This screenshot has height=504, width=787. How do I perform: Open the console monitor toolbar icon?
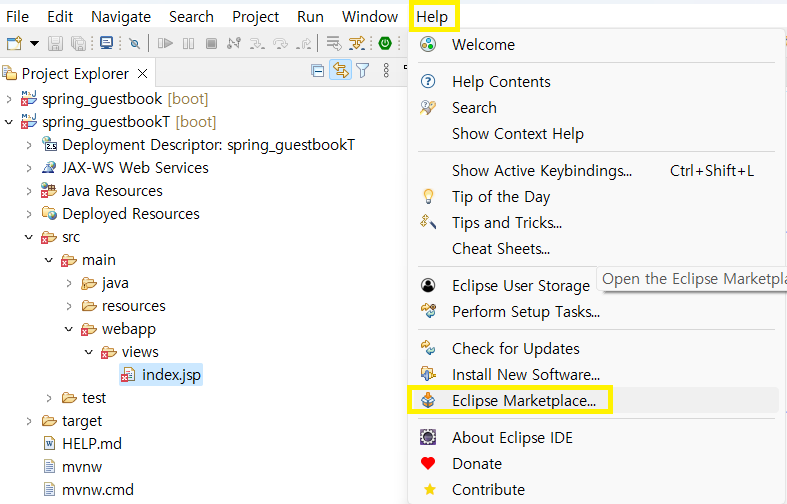point(106,43)
